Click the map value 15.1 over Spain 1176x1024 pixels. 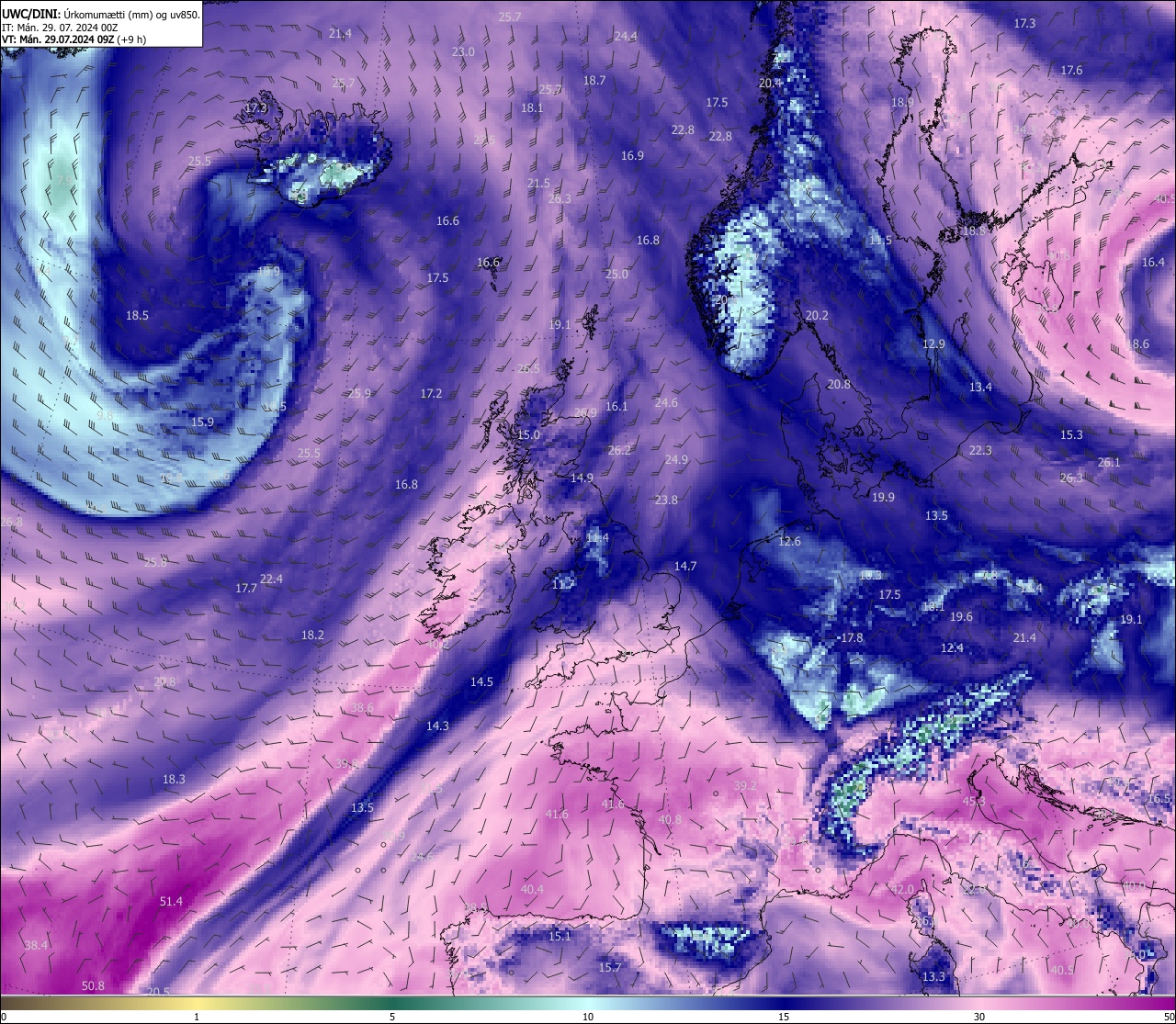pos(560,937)
